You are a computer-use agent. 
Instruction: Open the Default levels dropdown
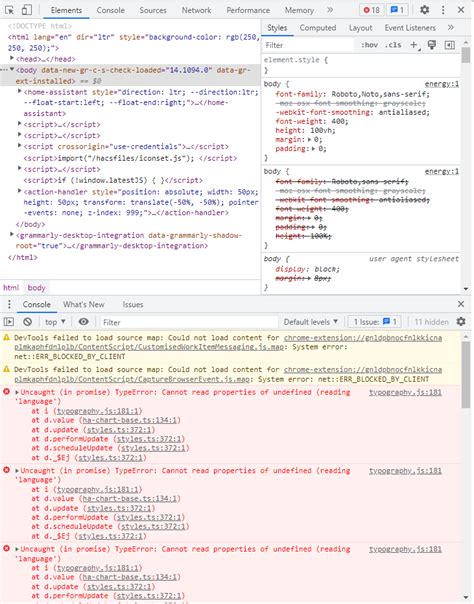click(310, 322)
